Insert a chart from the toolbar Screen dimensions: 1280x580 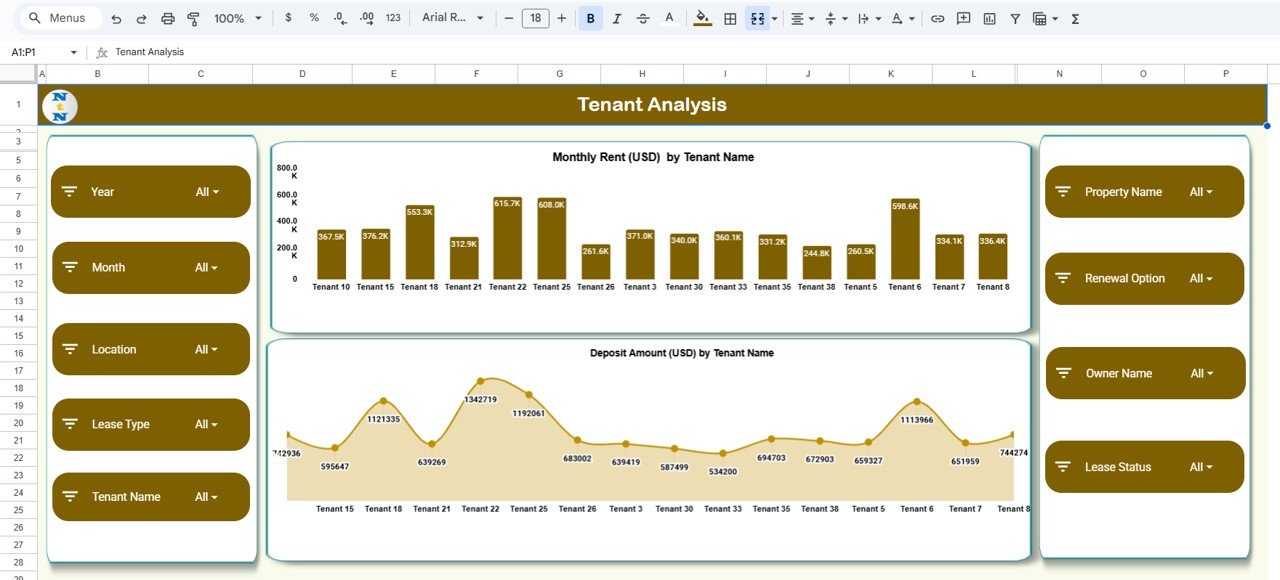click(989, 19)
